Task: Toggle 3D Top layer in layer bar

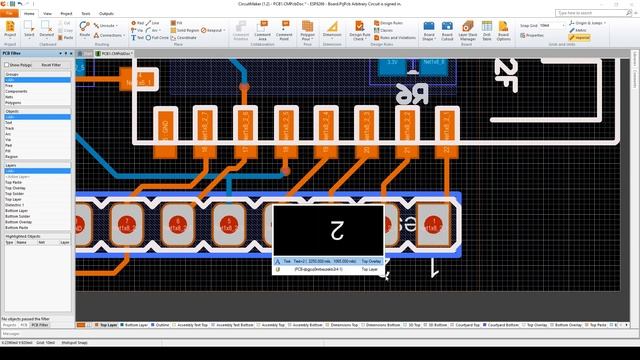Action: pyautogui.click(x=412, y=325)
